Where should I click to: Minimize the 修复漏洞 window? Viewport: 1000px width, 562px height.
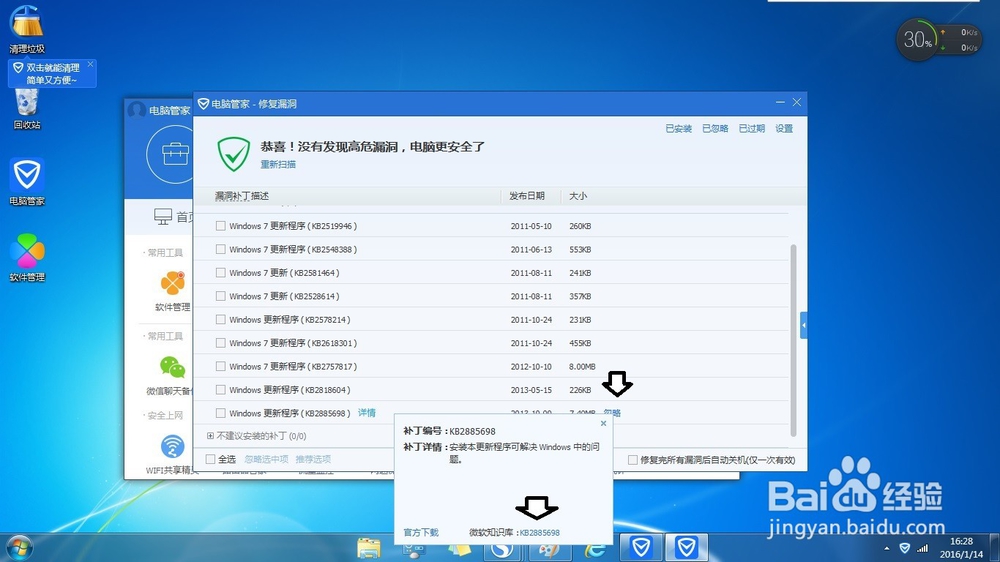(780, 102)
